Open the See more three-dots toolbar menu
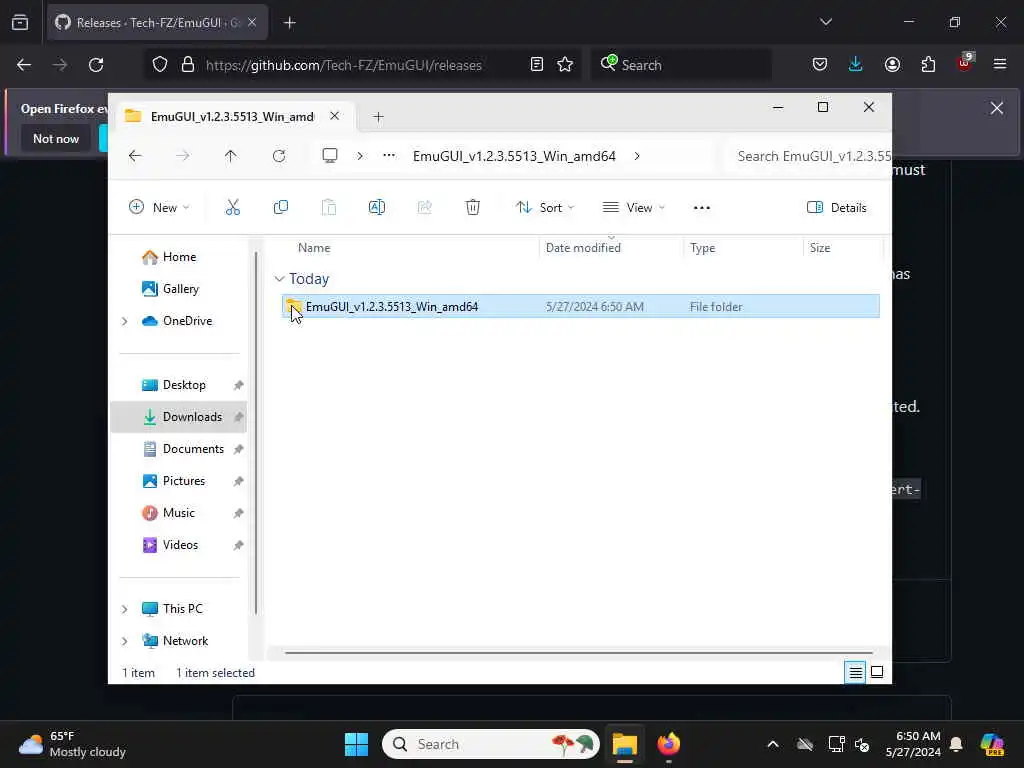 701,208
